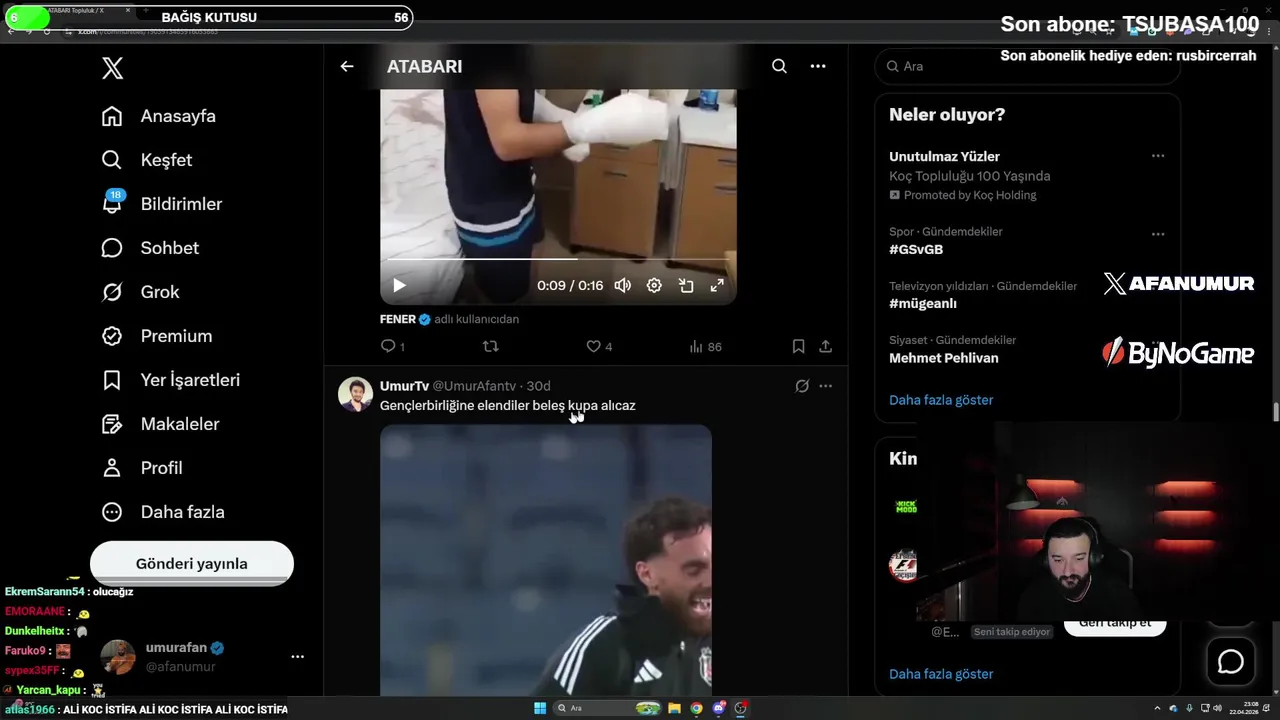This screenshot has width=1280, height=720.
Task: Seek on video progress bar
Action: click(x=558, y=259)
